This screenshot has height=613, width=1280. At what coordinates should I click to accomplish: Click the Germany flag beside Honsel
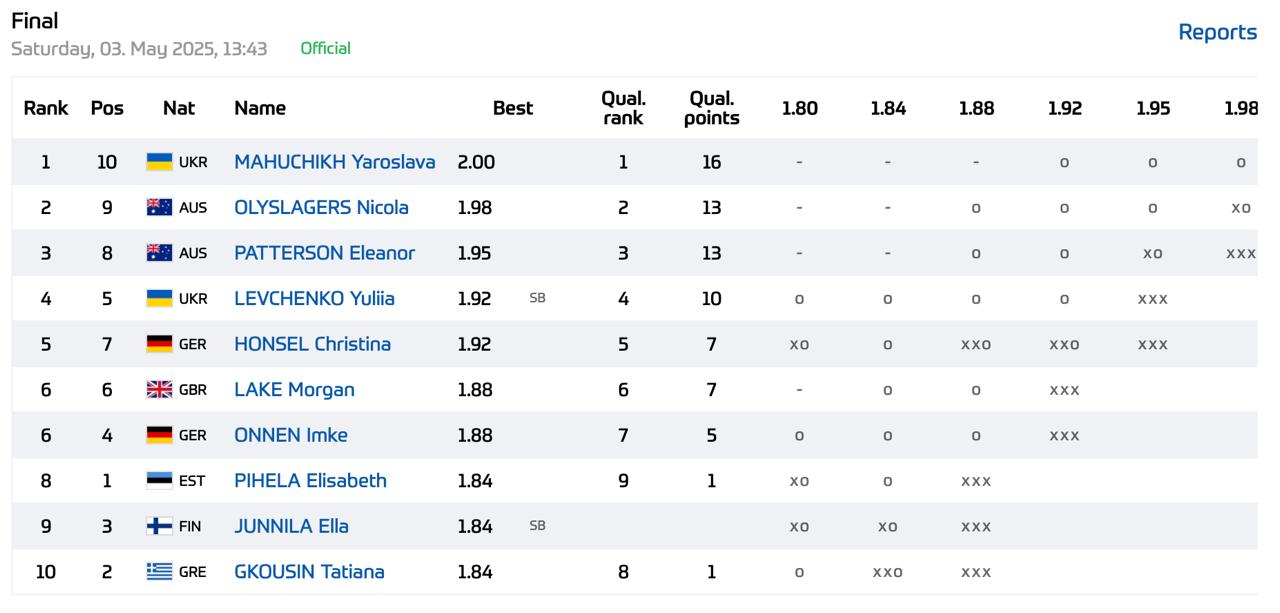point(159,344)
